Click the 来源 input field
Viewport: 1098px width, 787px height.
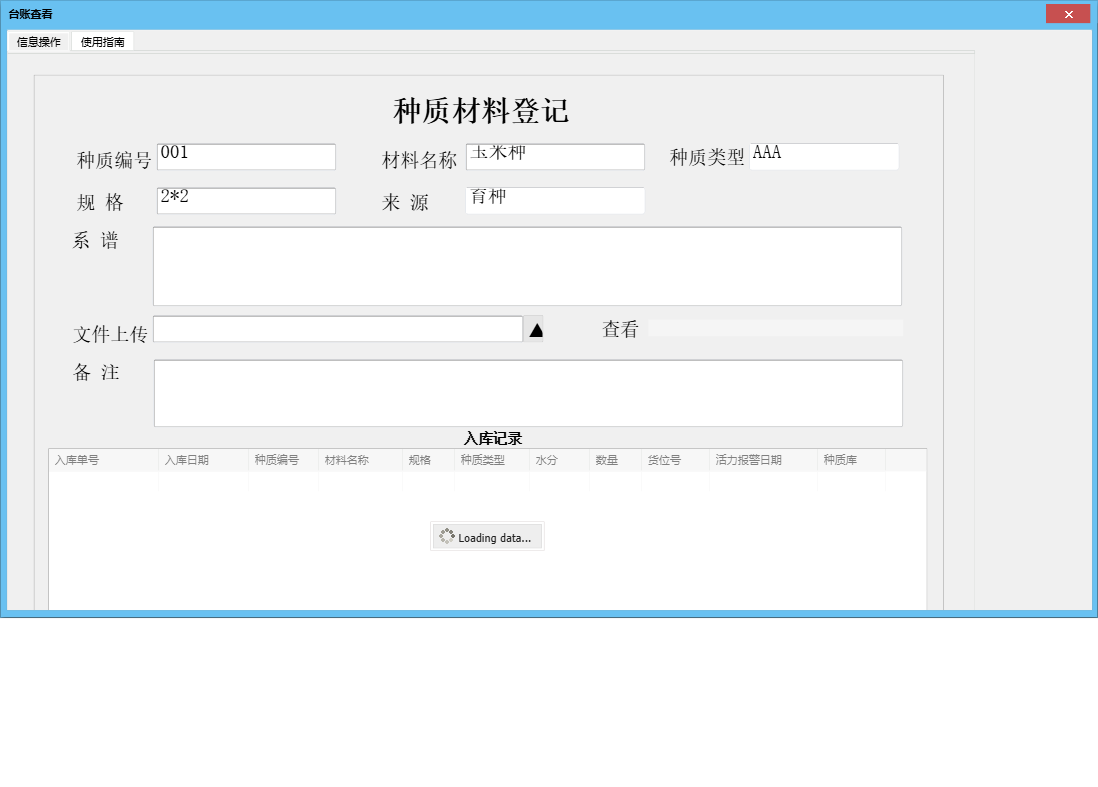[555, 201]
